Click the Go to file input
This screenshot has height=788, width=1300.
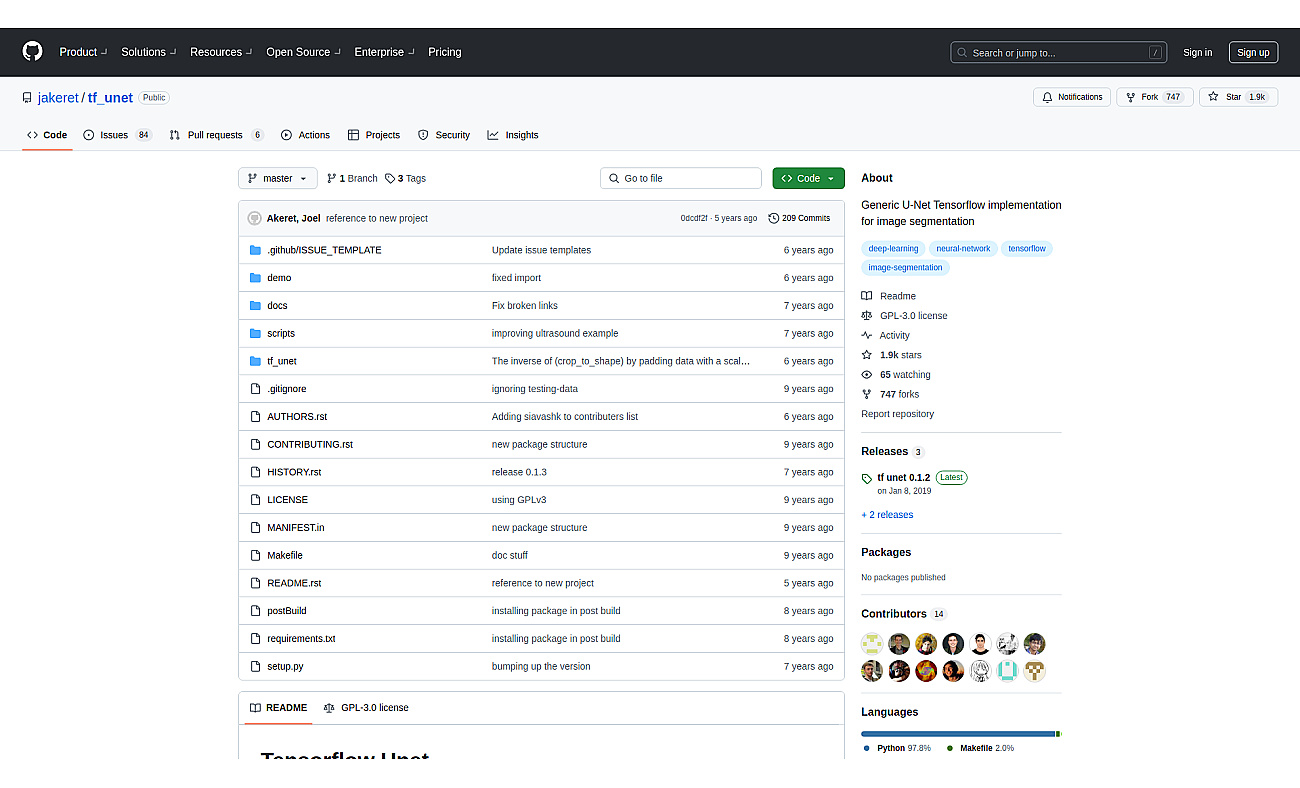point(681,178)
